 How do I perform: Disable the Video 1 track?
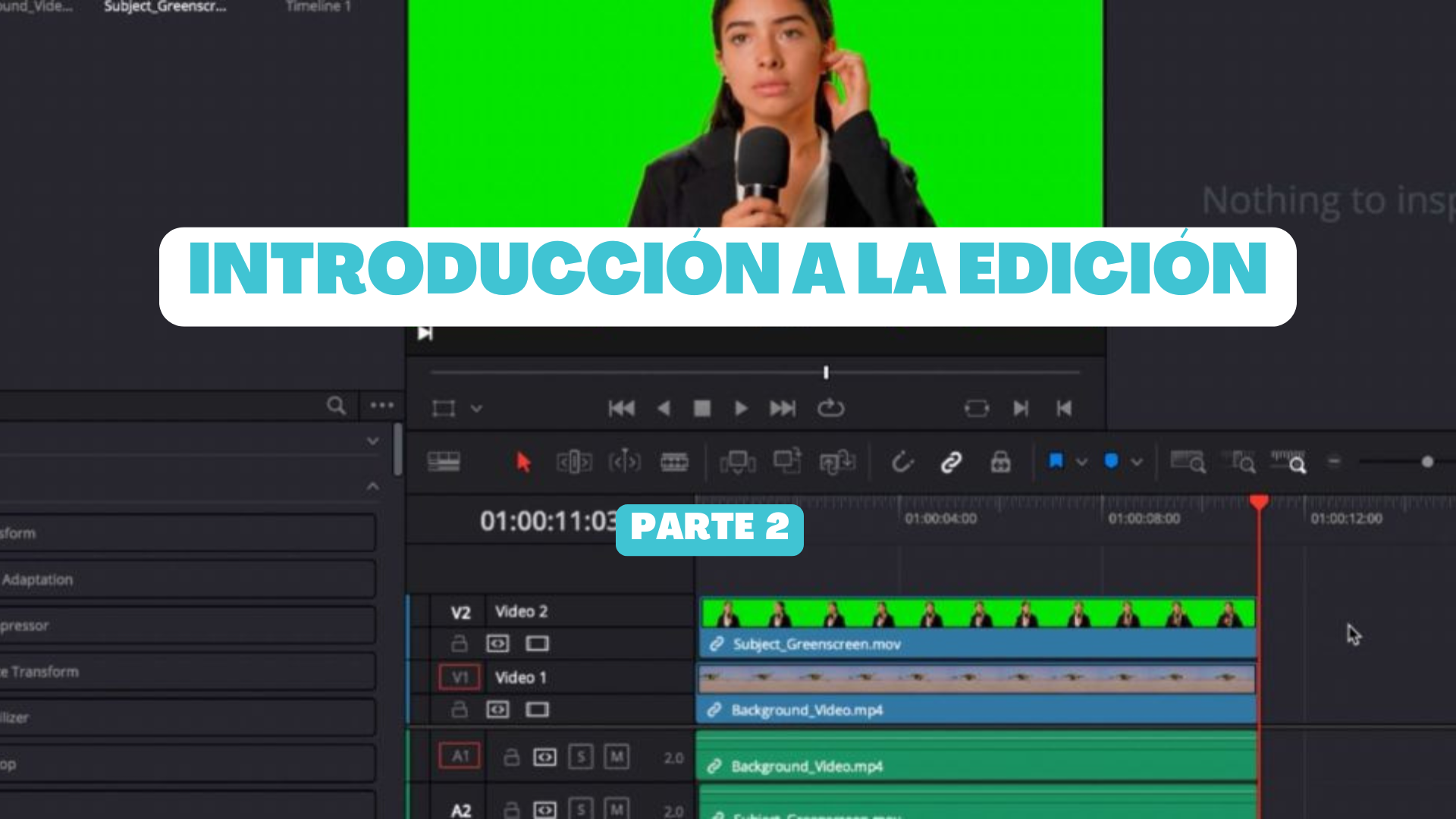pos(537,710)
